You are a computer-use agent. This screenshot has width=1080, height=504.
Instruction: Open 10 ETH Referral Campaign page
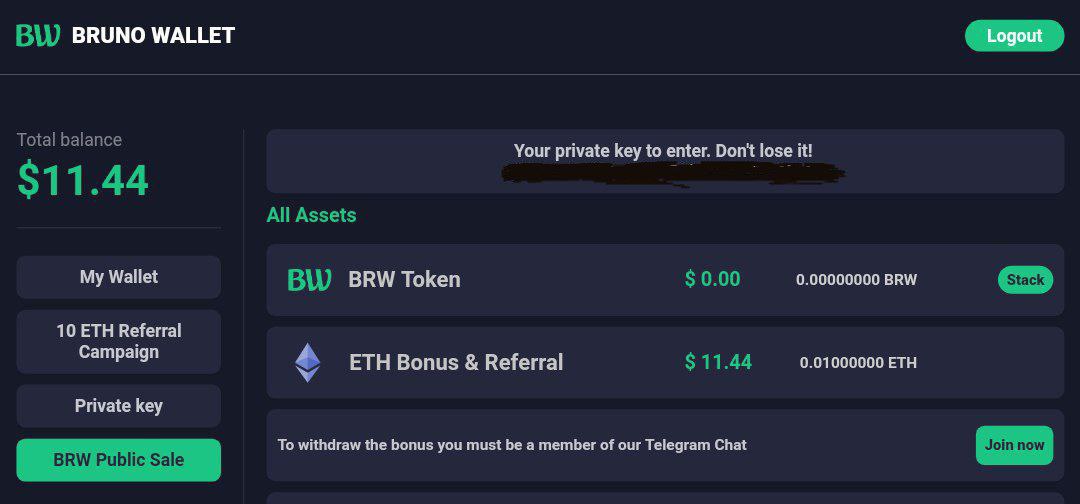coord(118,341)
